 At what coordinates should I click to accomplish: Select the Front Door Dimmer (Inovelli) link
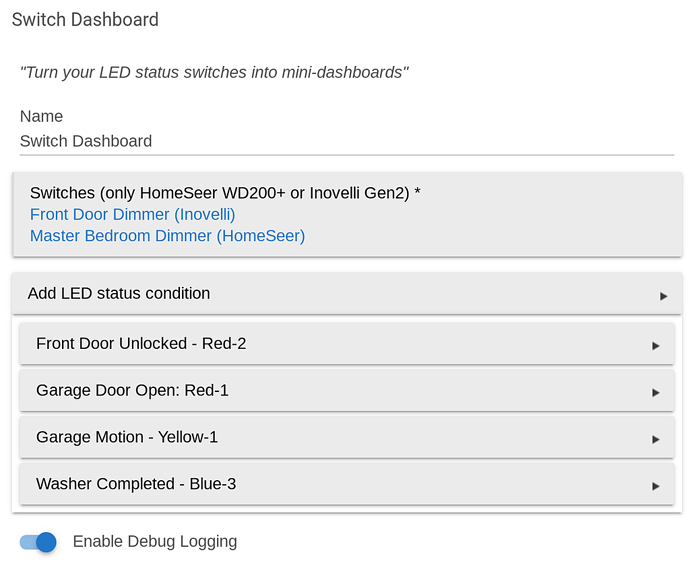coord(133,214)
